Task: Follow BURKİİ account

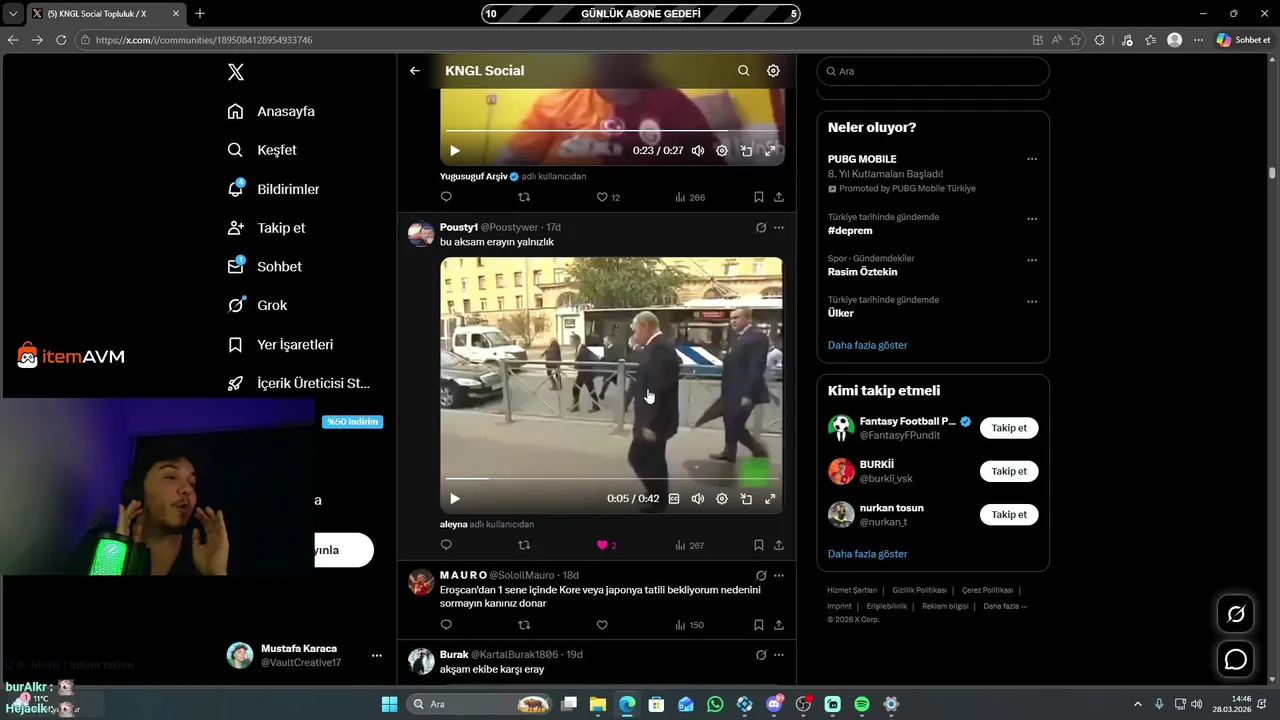Action: [1009, 471]
